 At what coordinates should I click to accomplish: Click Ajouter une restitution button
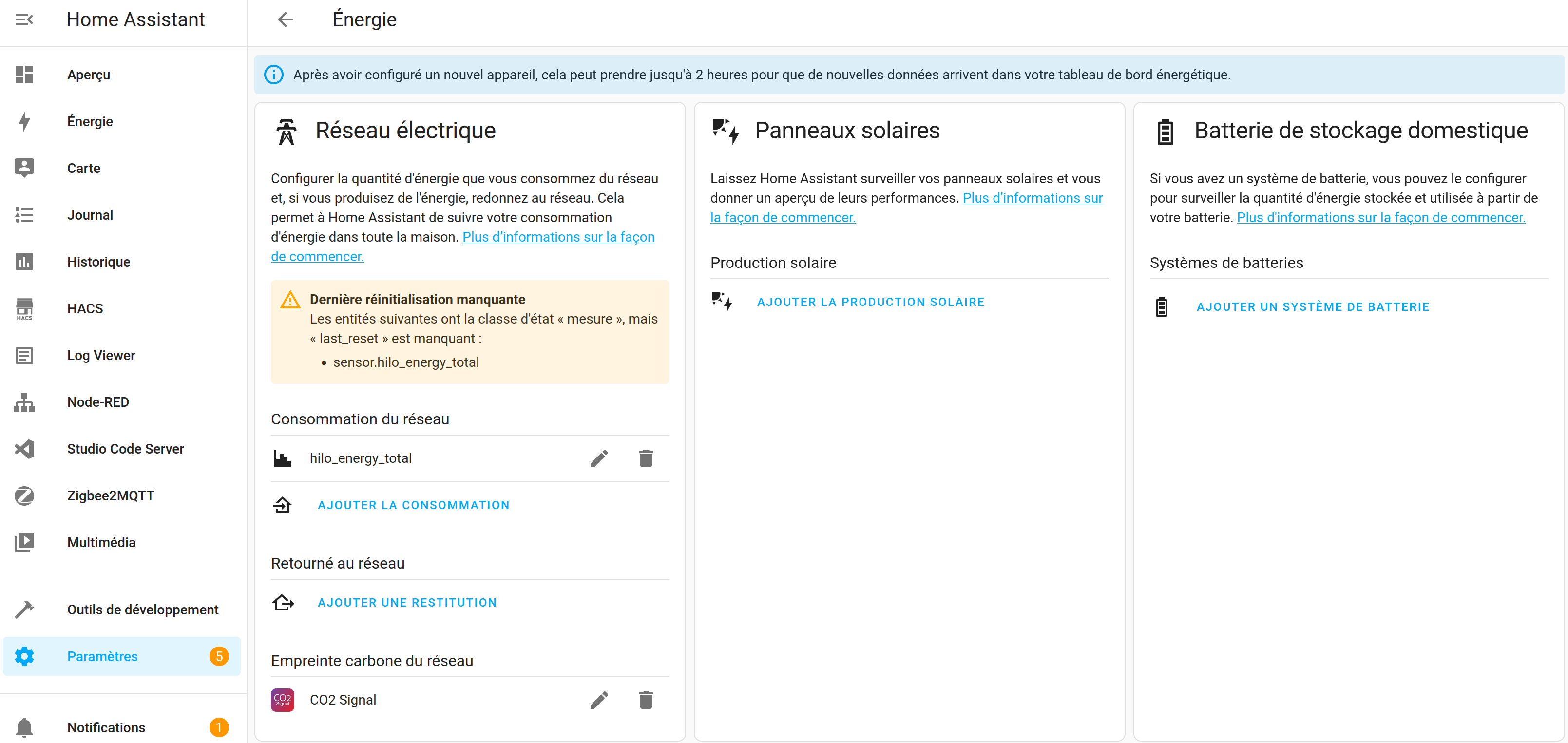coord(407,602)
